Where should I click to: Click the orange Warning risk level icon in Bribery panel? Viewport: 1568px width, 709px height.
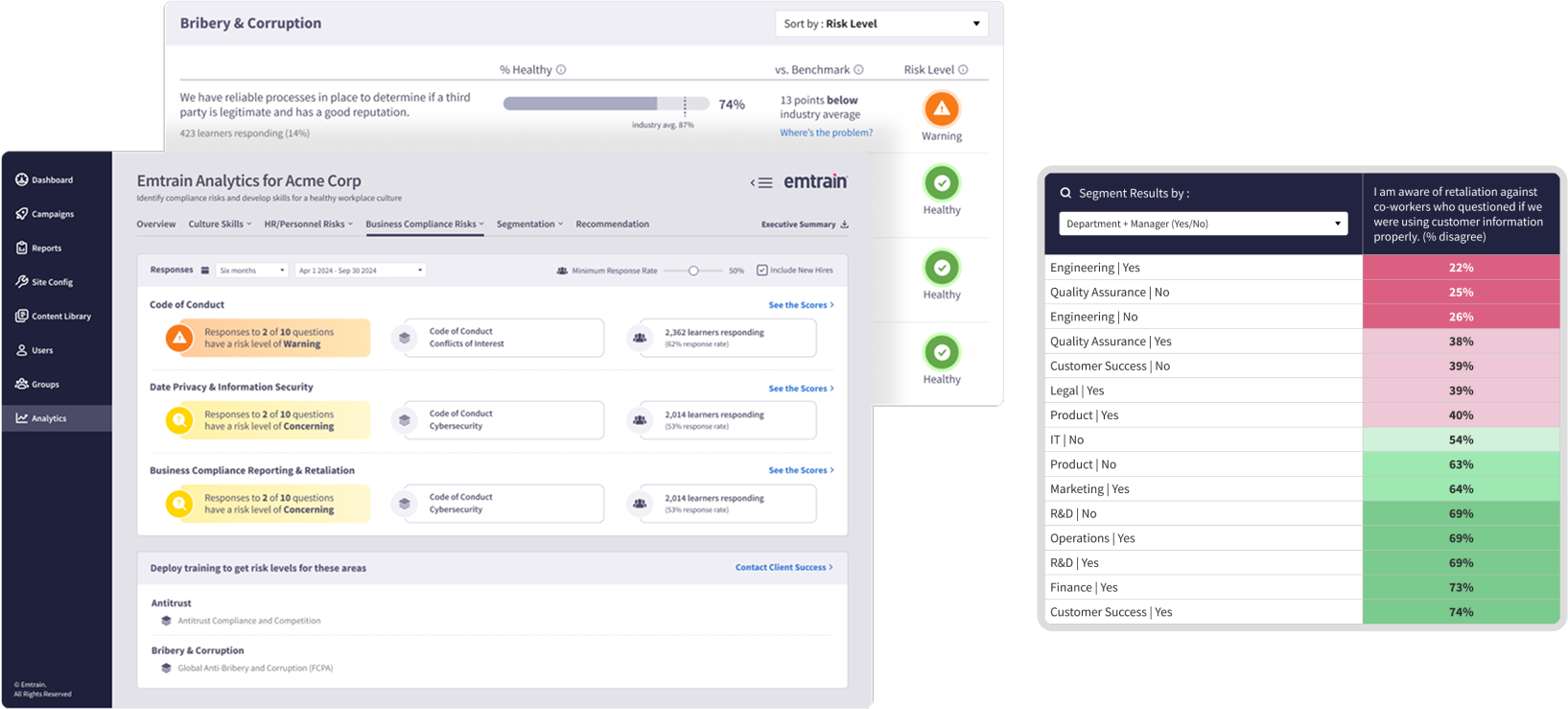(942, 108)
